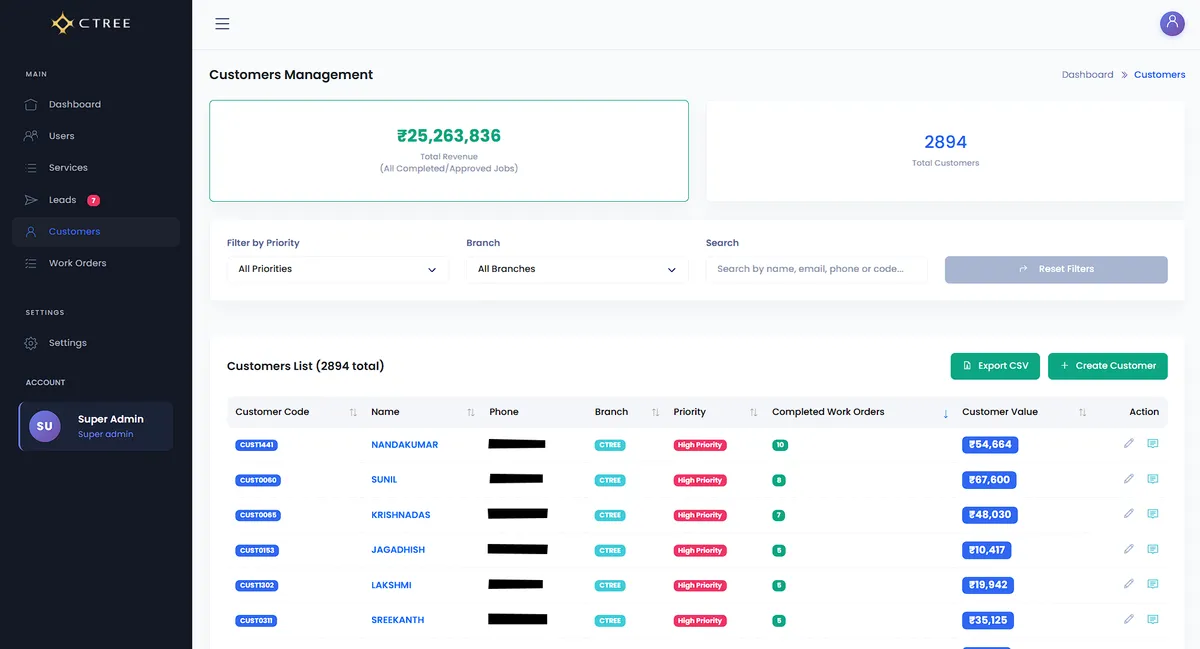This screenshot has width=1200, height=649.
Task: Click the ₹48,030 customer value
Action: click(990, 515)
